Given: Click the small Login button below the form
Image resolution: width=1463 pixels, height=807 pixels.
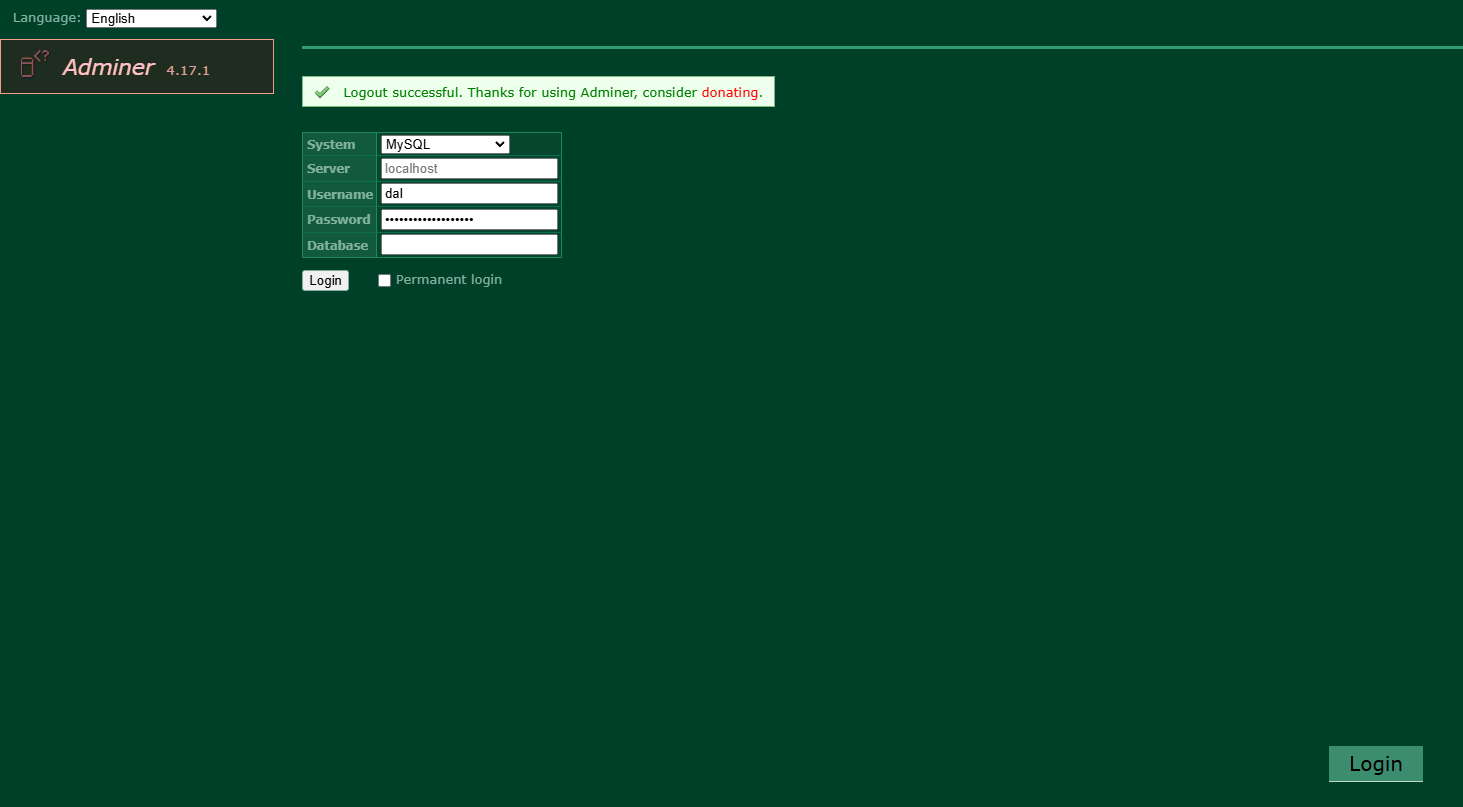Looking at the screenshot, I should (x=325, y=281).
